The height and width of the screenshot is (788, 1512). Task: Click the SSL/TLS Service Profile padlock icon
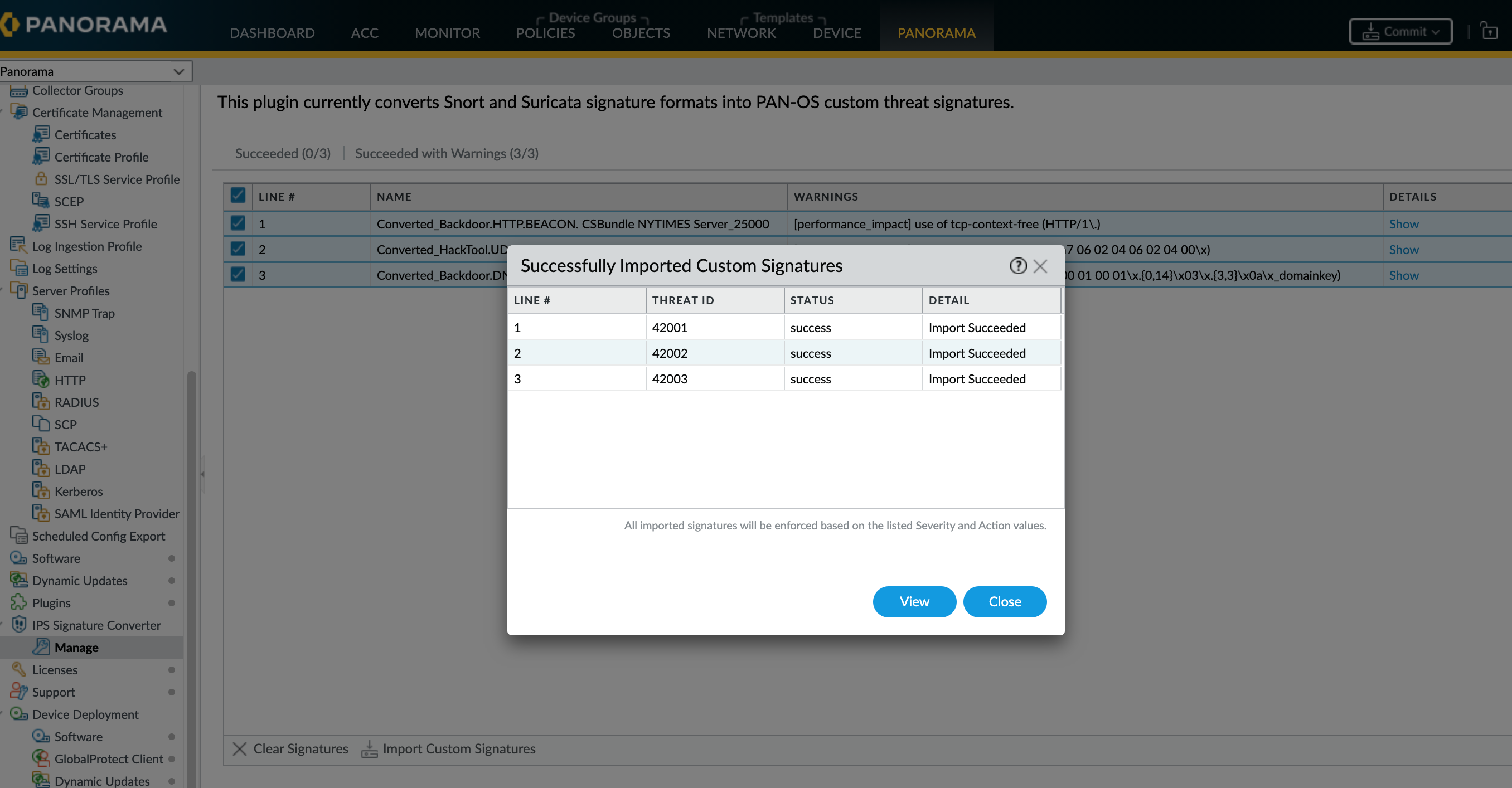pyautogui.click(x=41, y=178)
